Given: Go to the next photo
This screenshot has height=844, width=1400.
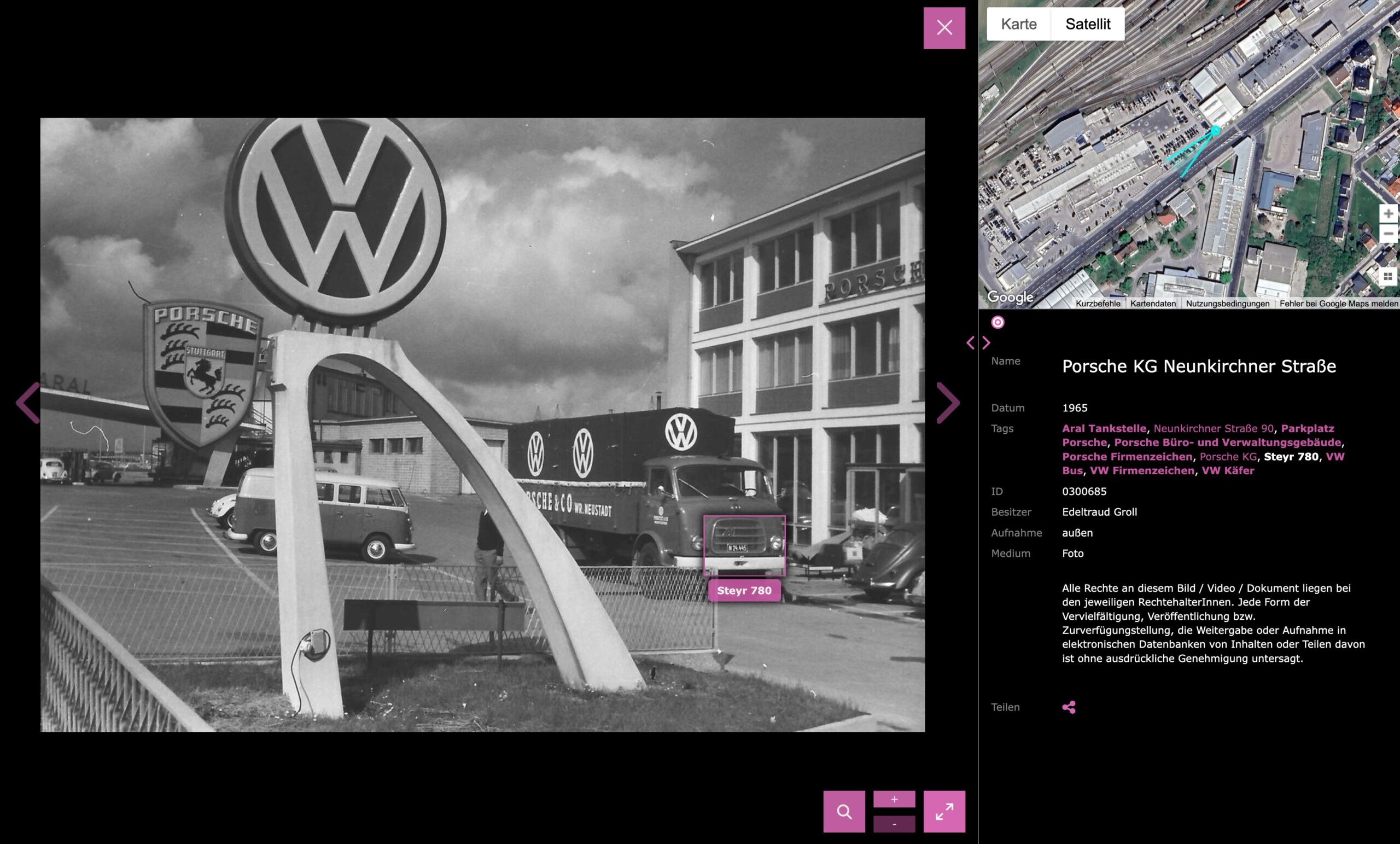Looking at the screenshot, I should 948,403.
